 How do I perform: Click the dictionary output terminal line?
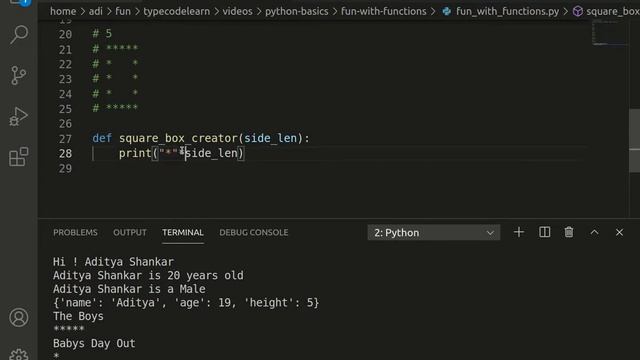pos(186,302)
